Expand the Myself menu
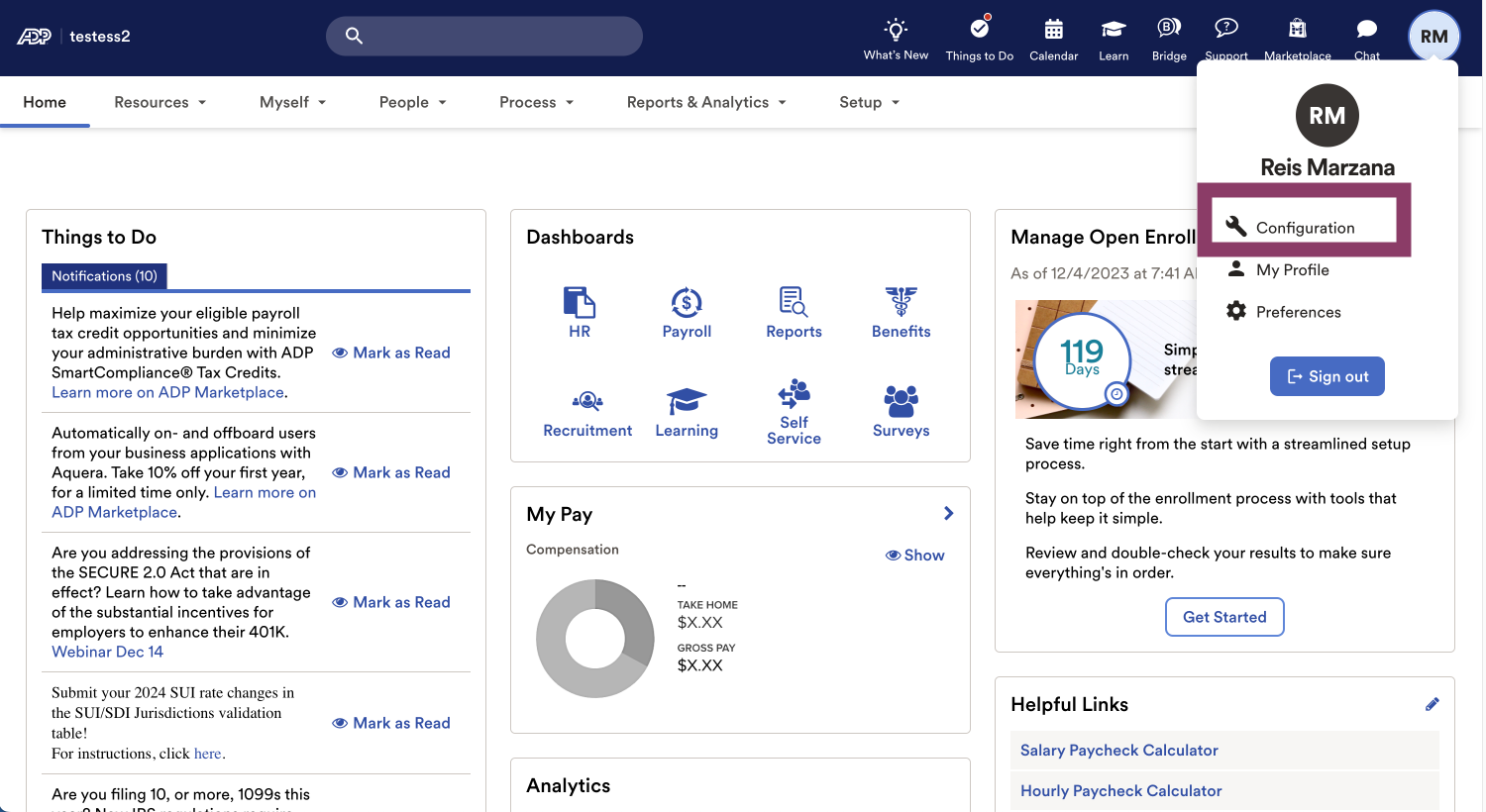The height and width of the screenshot is (812, 1486). (293, 102)
